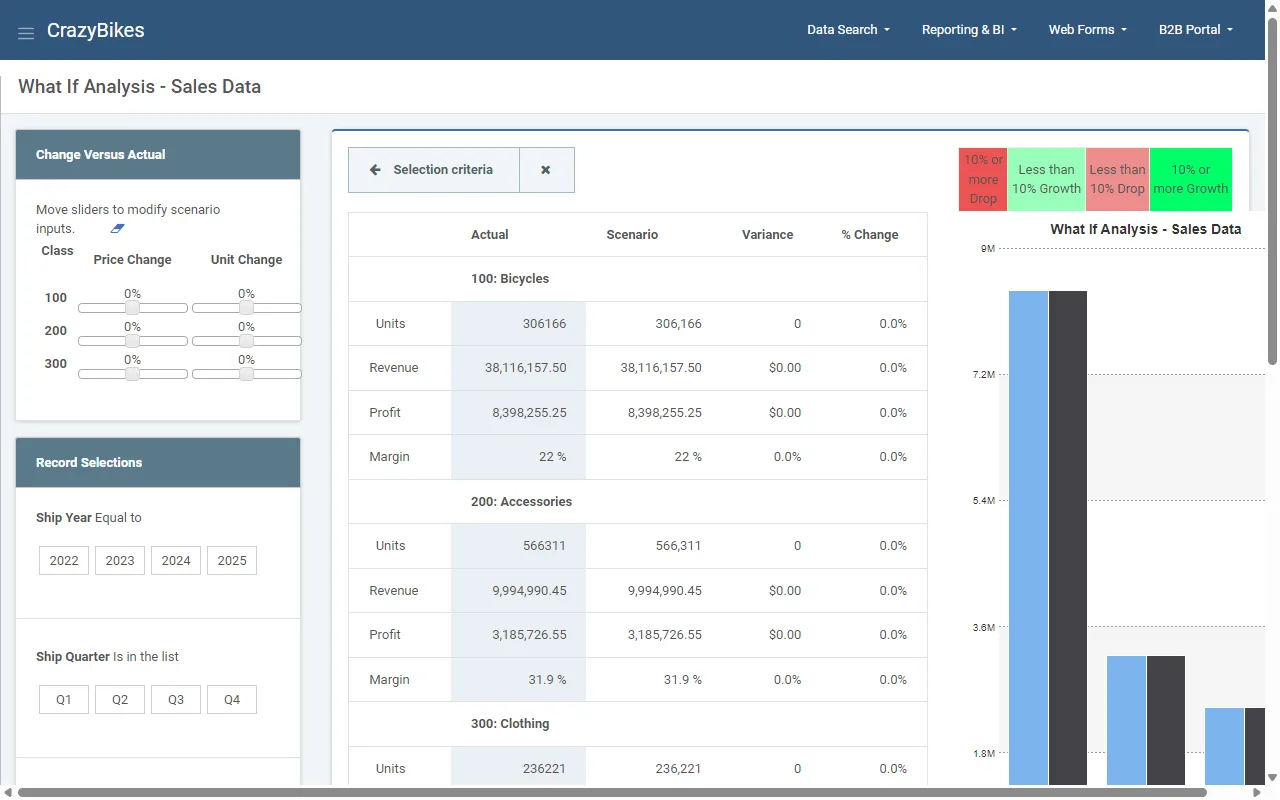Click the 'Less than 10% Growth' legend swatch
This screenshot has height=800, width=1280.
pos(1046,179)
